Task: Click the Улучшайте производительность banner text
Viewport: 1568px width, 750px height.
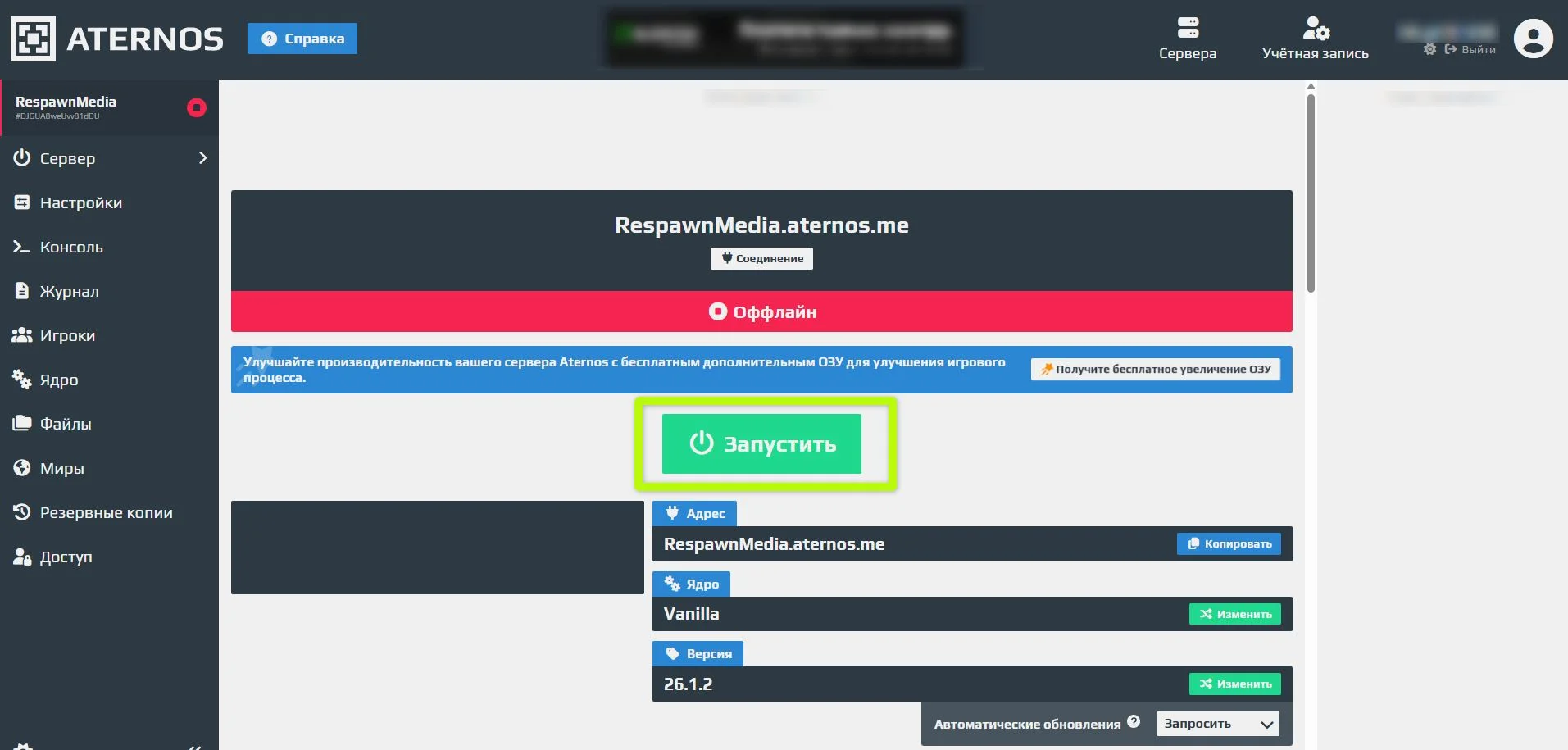Action: point(624,370)
